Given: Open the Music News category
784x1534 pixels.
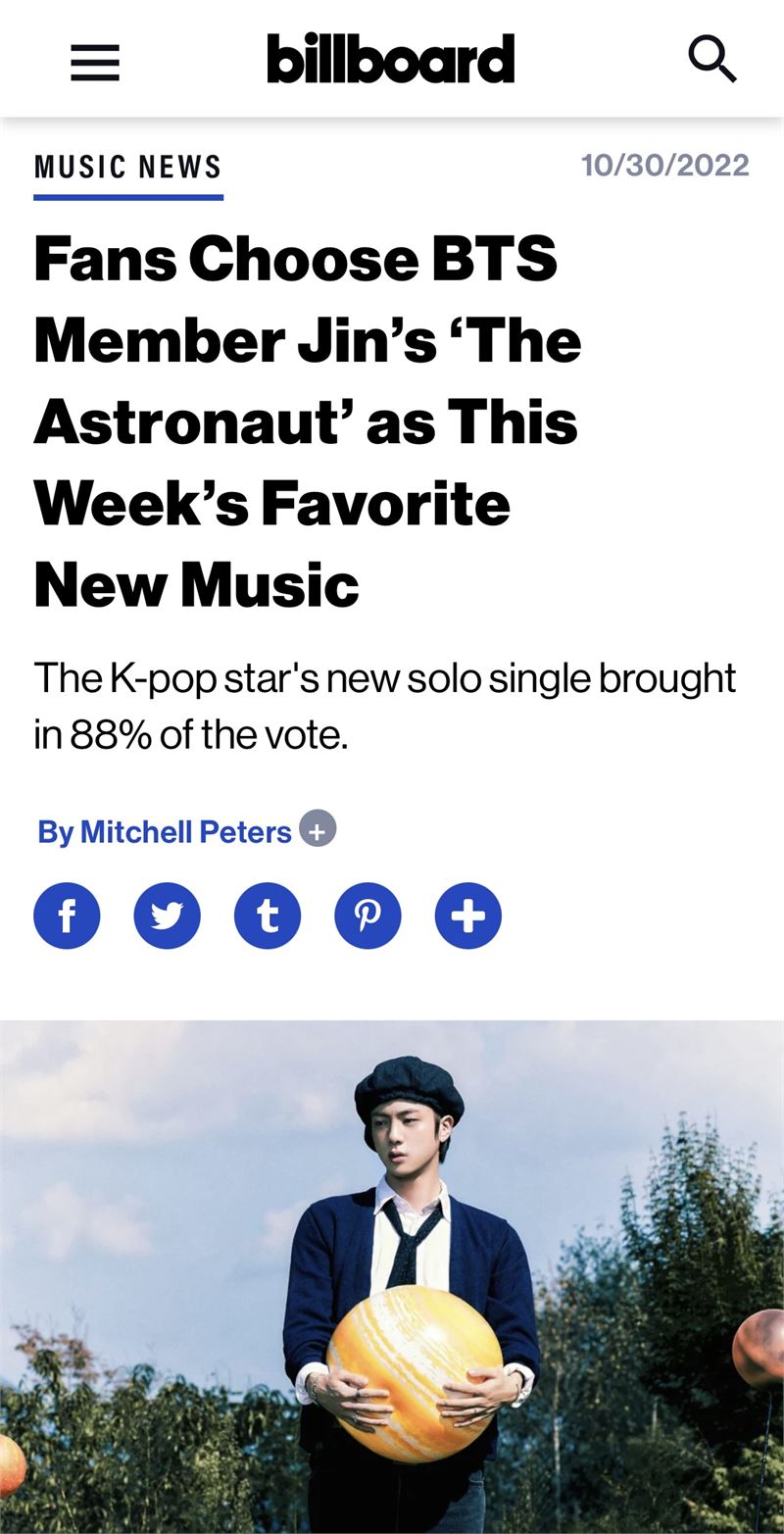Looking at the screenshot, I should [x=128, y=167].
